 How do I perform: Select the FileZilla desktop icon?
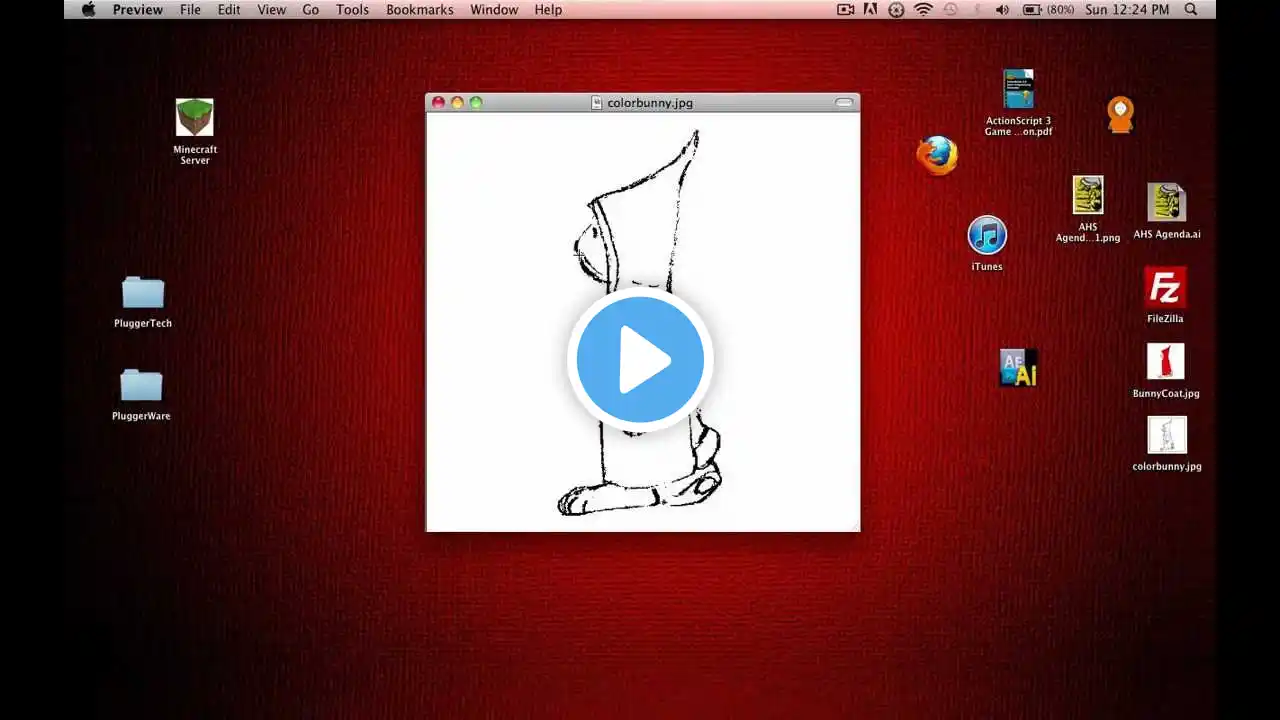click(1165, 288)
